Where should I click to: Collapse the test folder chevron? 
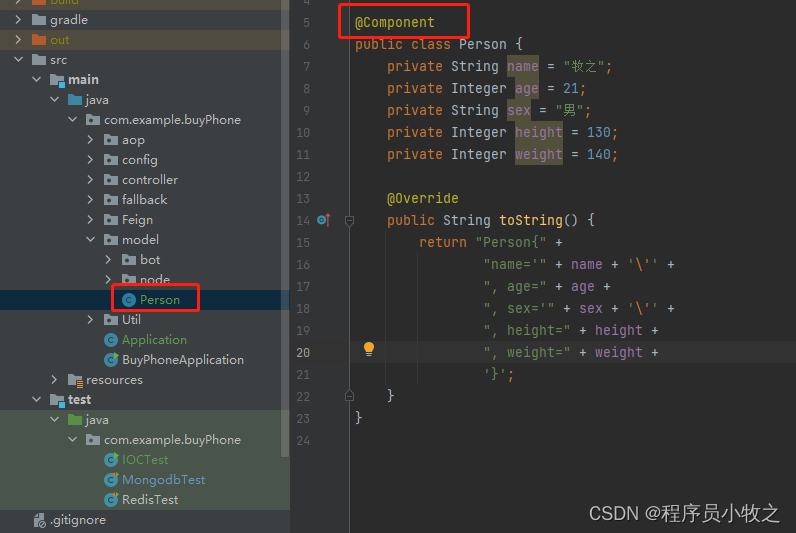click(x=37, y=399)
